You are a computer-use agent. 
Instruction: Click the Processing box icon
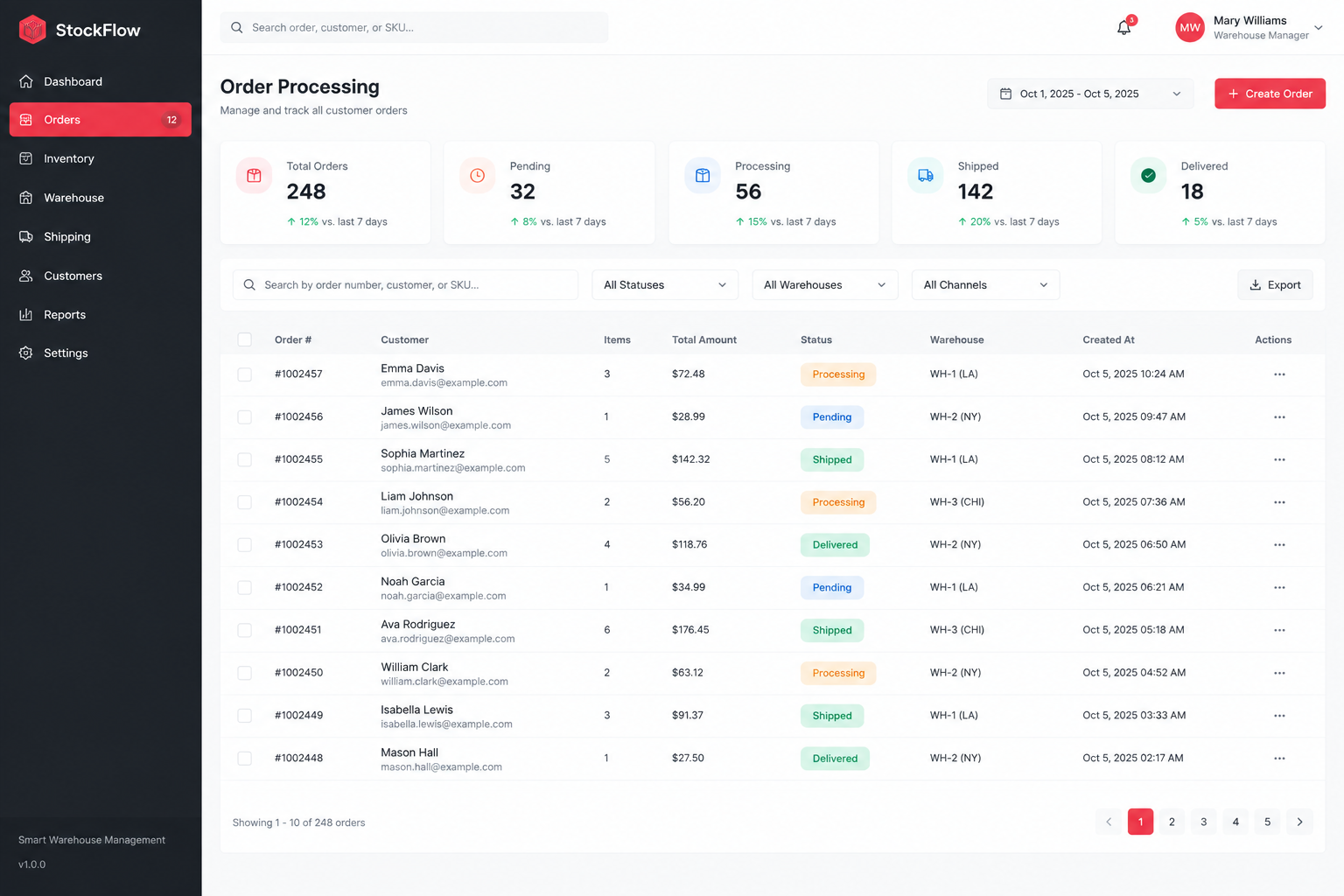click(703, 176)
